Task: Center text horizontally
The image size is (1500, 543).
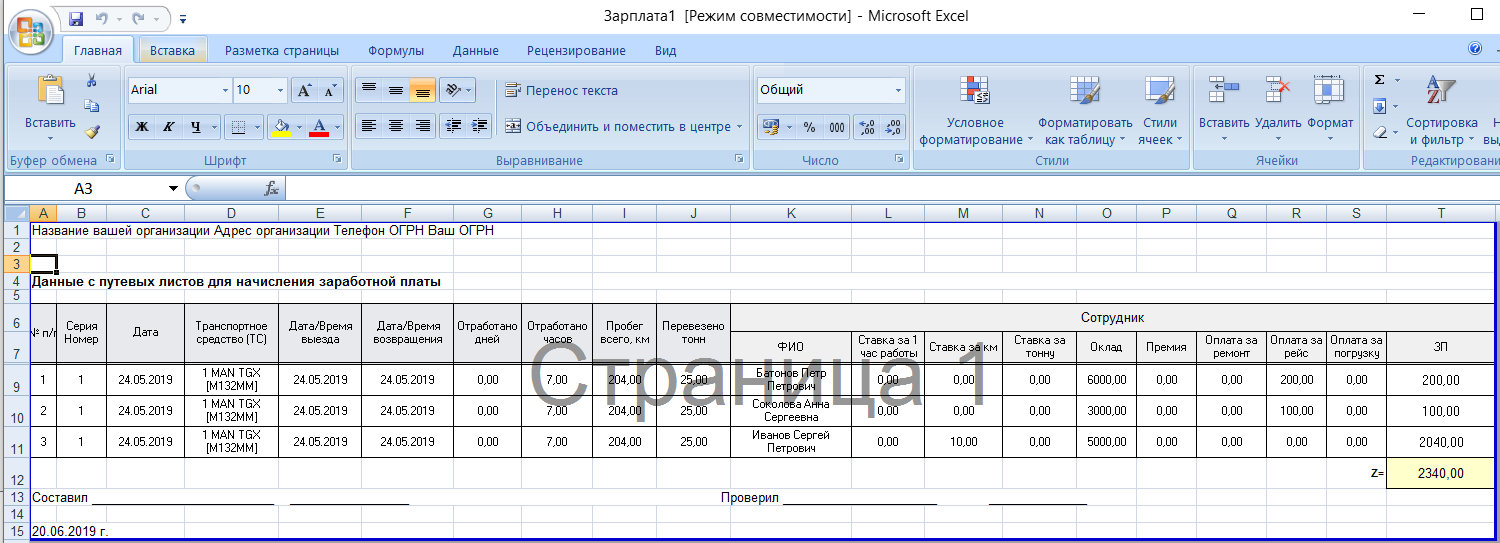Action: (396, 126)
